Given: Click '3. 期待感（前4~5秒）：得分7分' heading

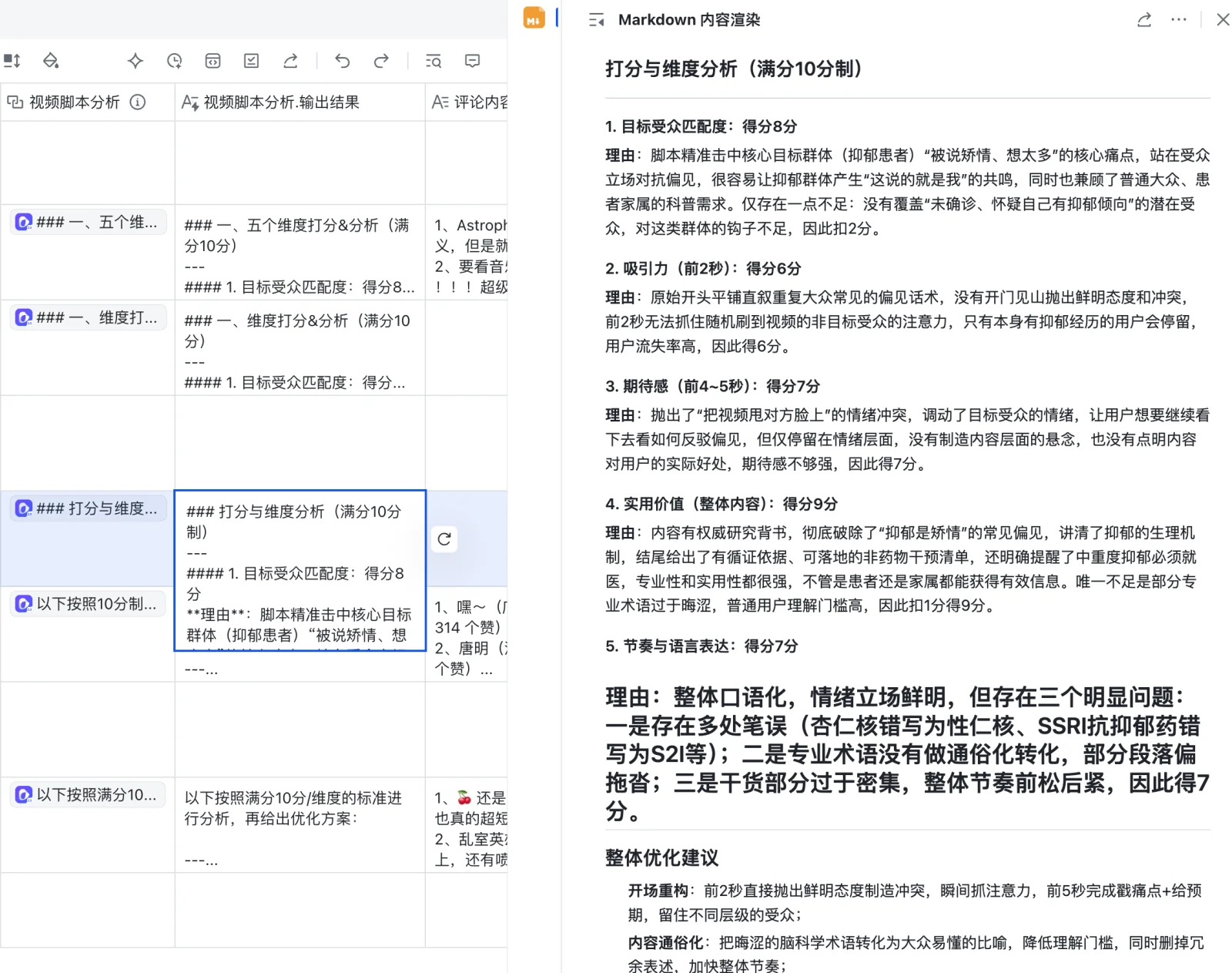Looking at the screenshot, I should pos(712,386).
